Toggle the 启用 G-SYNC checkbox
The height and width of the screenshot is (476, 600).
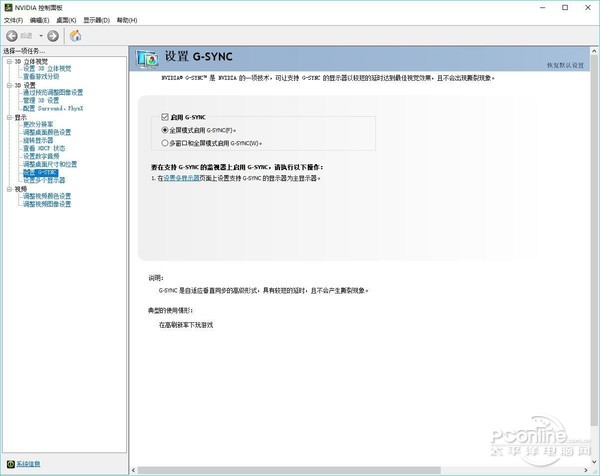click(x=165, y=117)
